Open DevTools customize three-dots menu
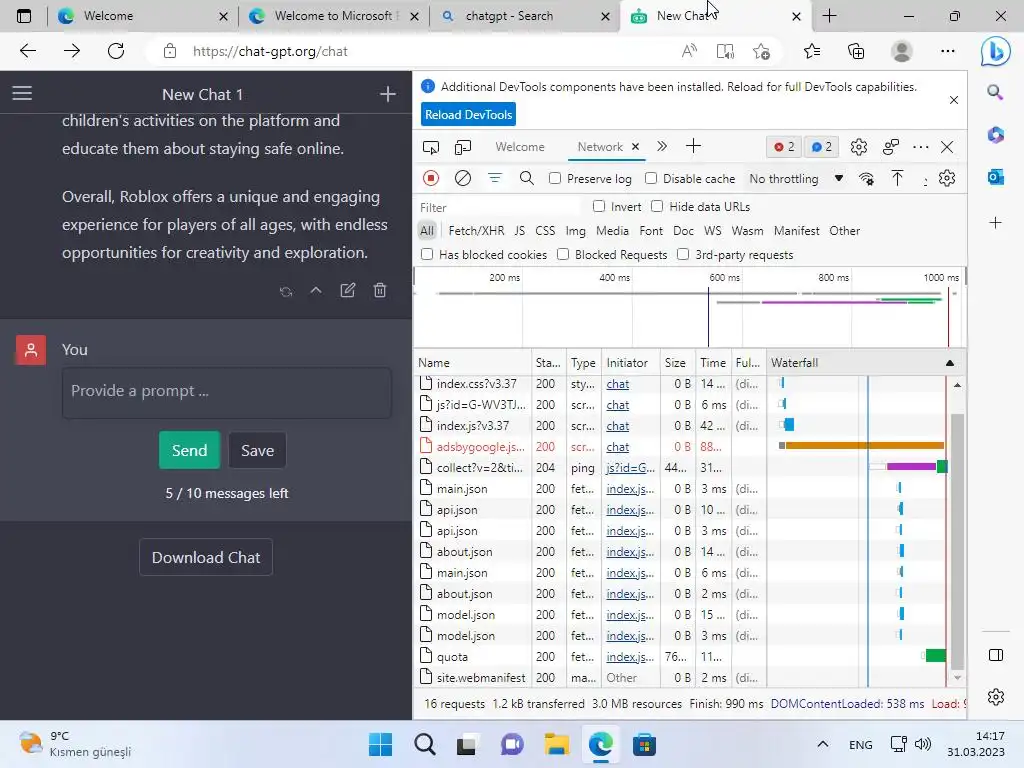 click(921, 147)
